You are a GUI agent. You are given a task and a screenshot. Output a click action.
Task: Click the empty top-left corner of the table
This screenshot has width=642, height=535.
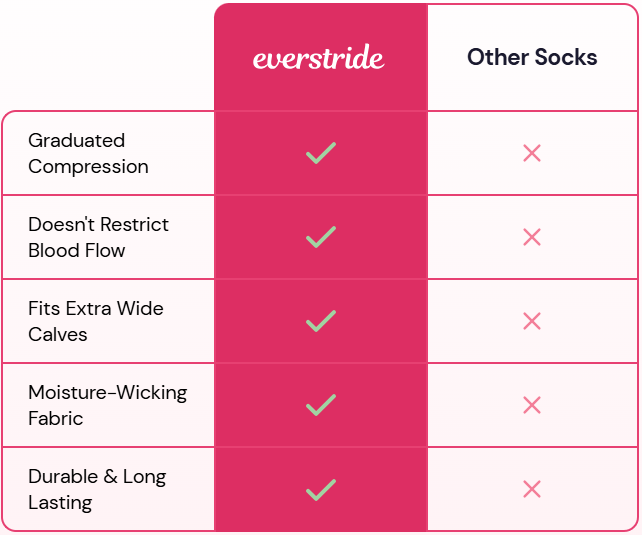tap(107, 56)
